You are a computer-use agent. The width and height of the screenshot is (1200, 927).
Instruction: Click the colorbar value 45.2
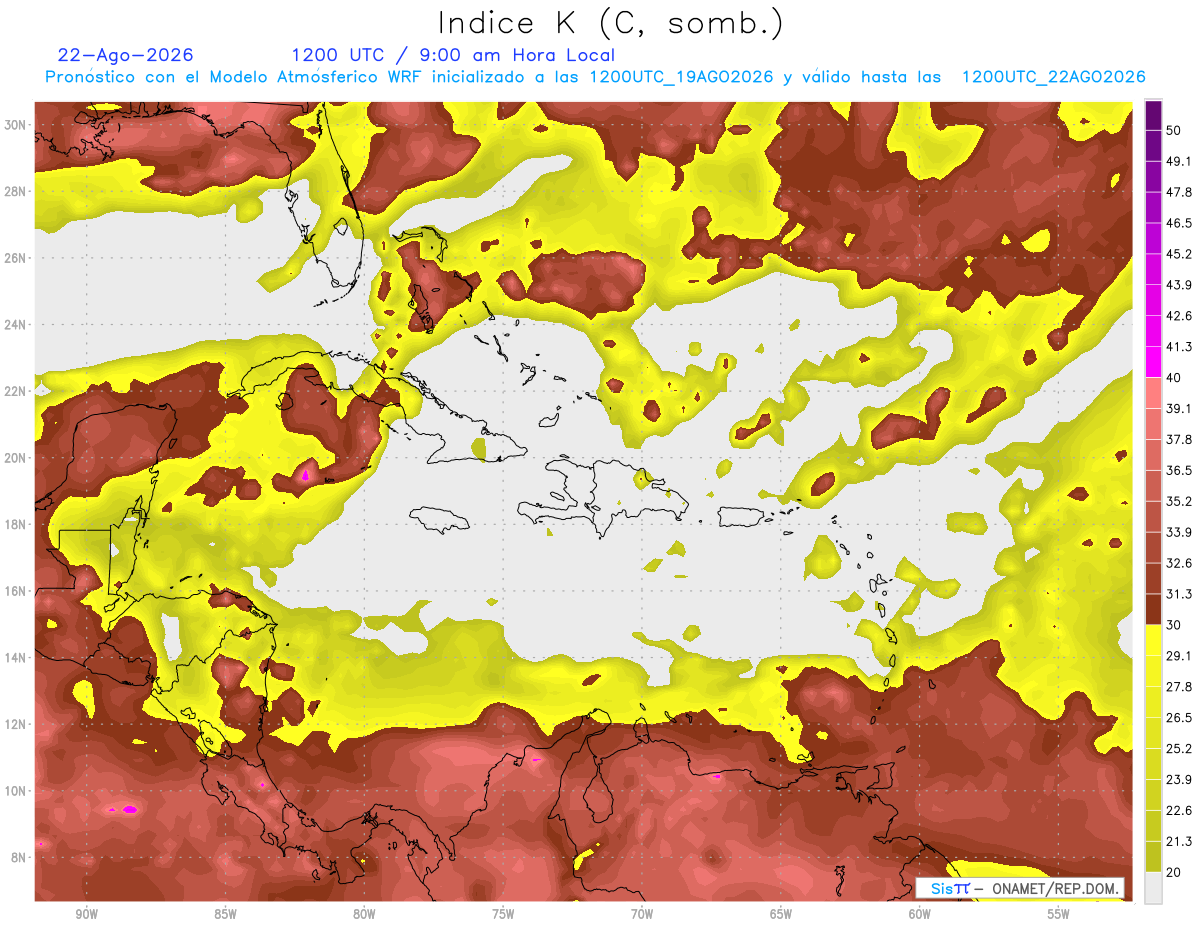coord(1178,254)
